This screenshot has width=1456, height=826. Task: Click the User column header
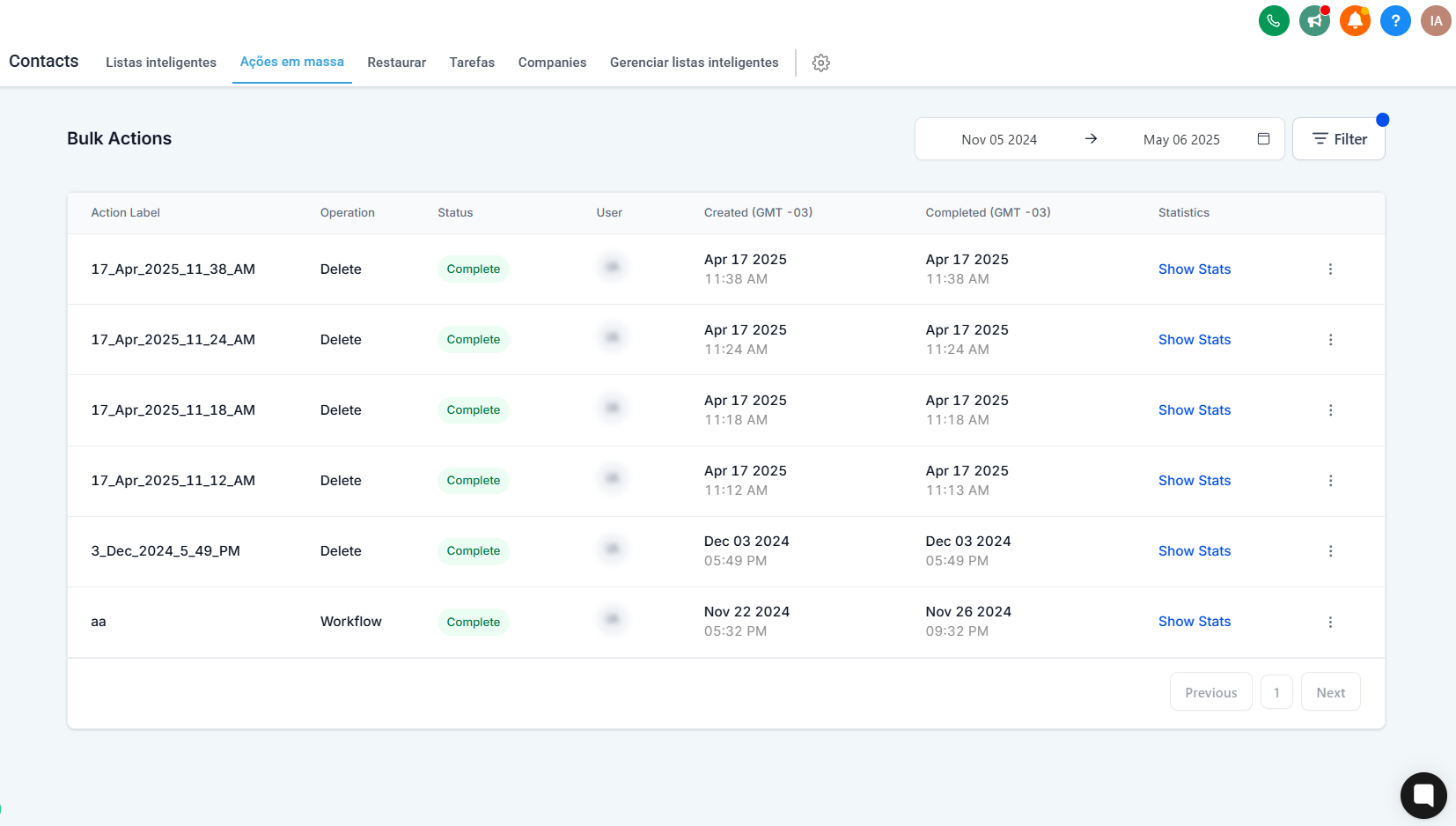pos(609,212)
